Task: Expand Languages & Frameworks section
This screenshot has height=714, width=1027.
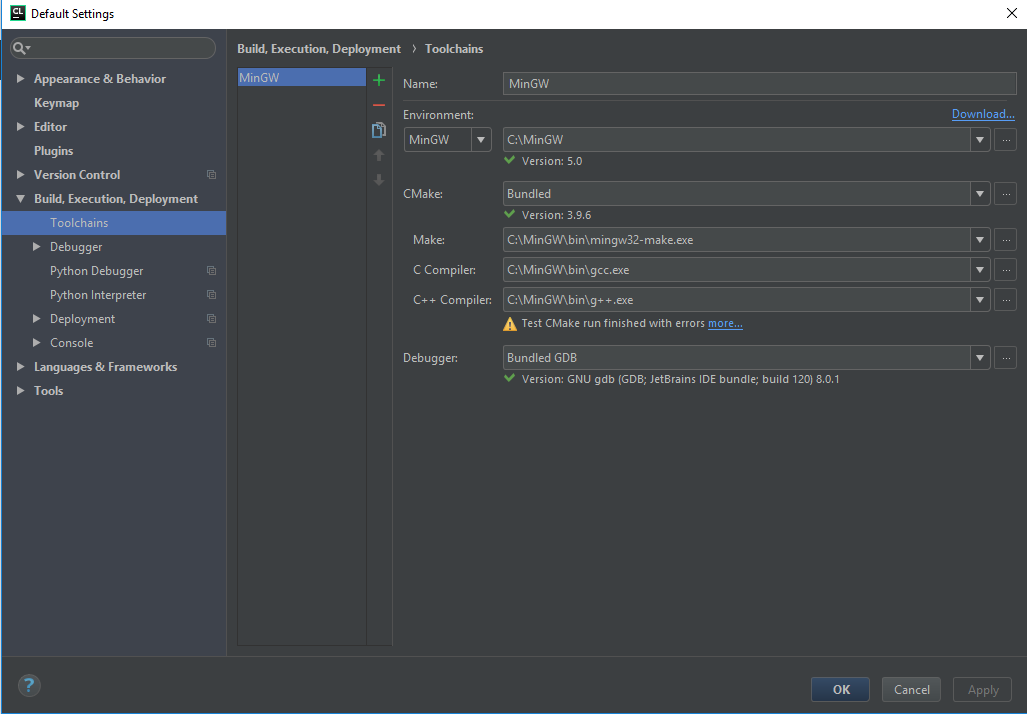Action: point(20,367)
